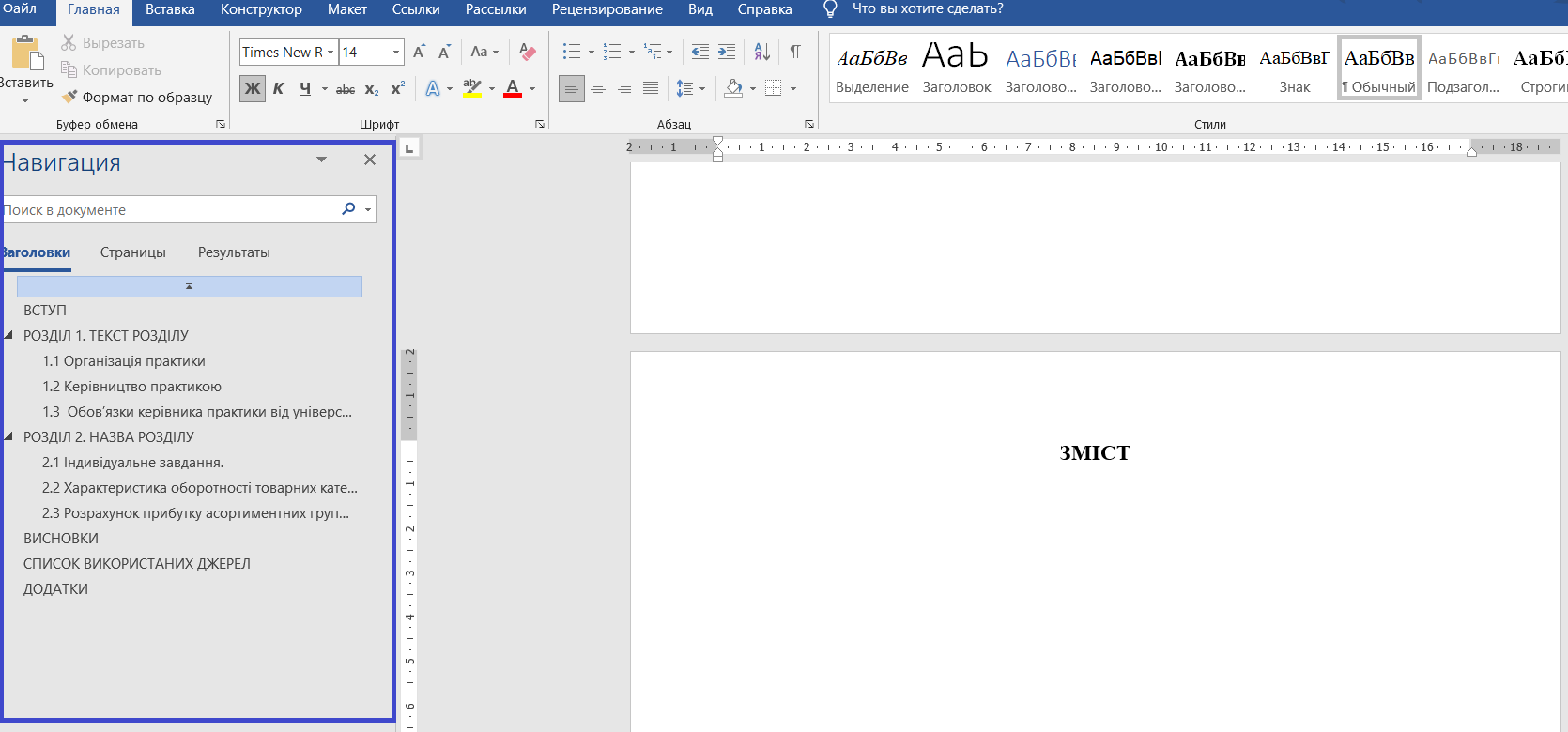Apply the Подзагол... style
1568x732 pixels.
(x=1464, y=68)
